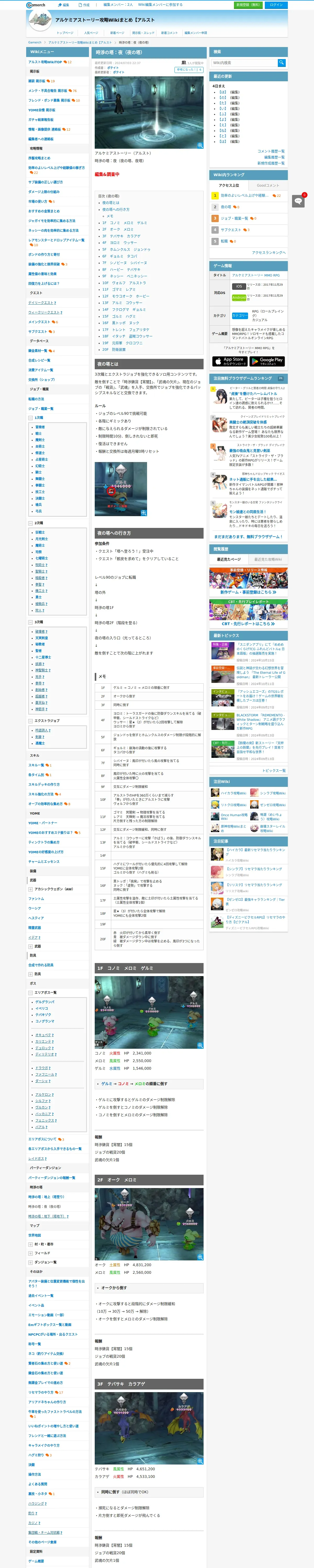Switch to the アクセス上位 ranking tab
The image size is (314, 1568).
coord(229,185)
